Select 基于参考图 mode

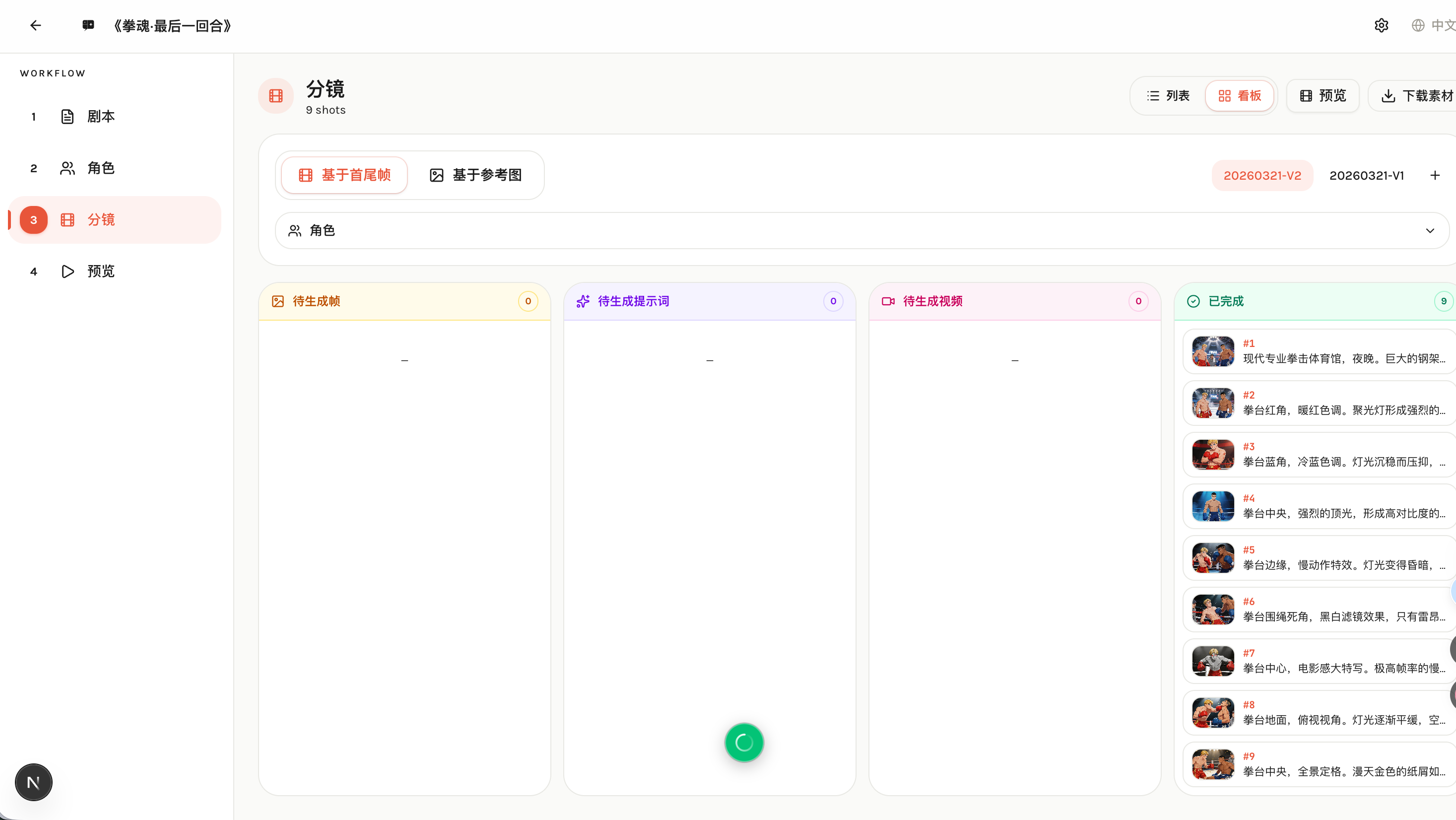tap(475, 175)
